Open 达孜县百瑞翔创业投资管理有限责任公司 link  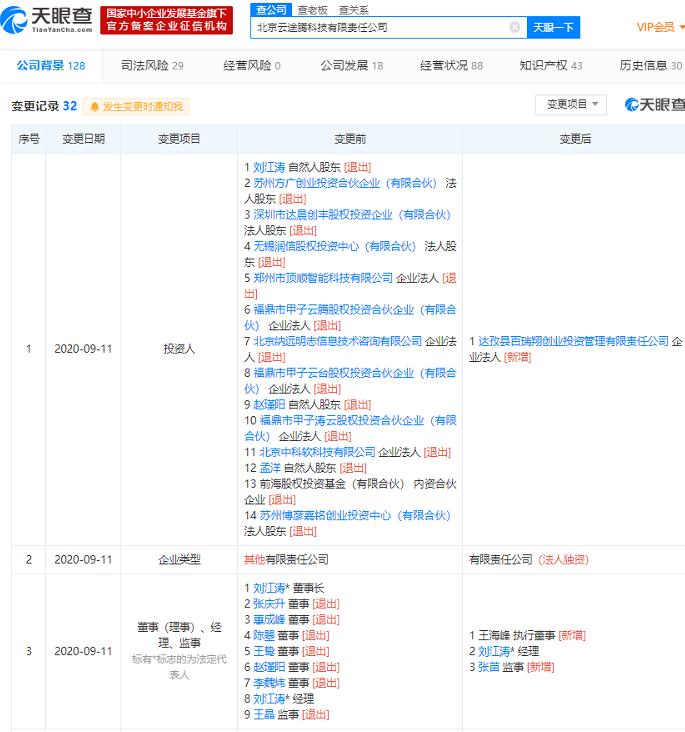tap(573, 341)
